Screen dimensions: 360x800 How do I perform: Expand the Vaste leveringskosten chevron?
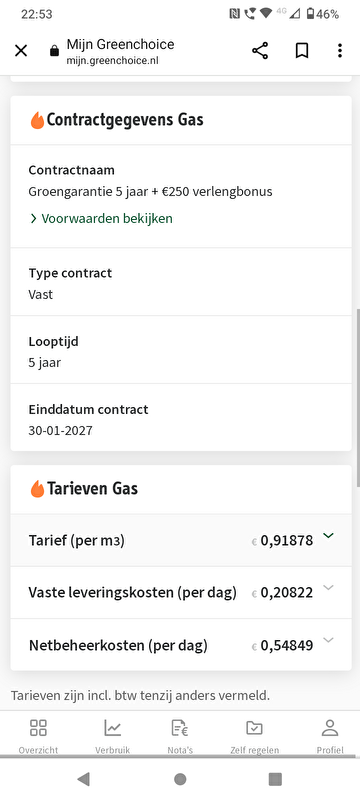(x=328, y=588)
